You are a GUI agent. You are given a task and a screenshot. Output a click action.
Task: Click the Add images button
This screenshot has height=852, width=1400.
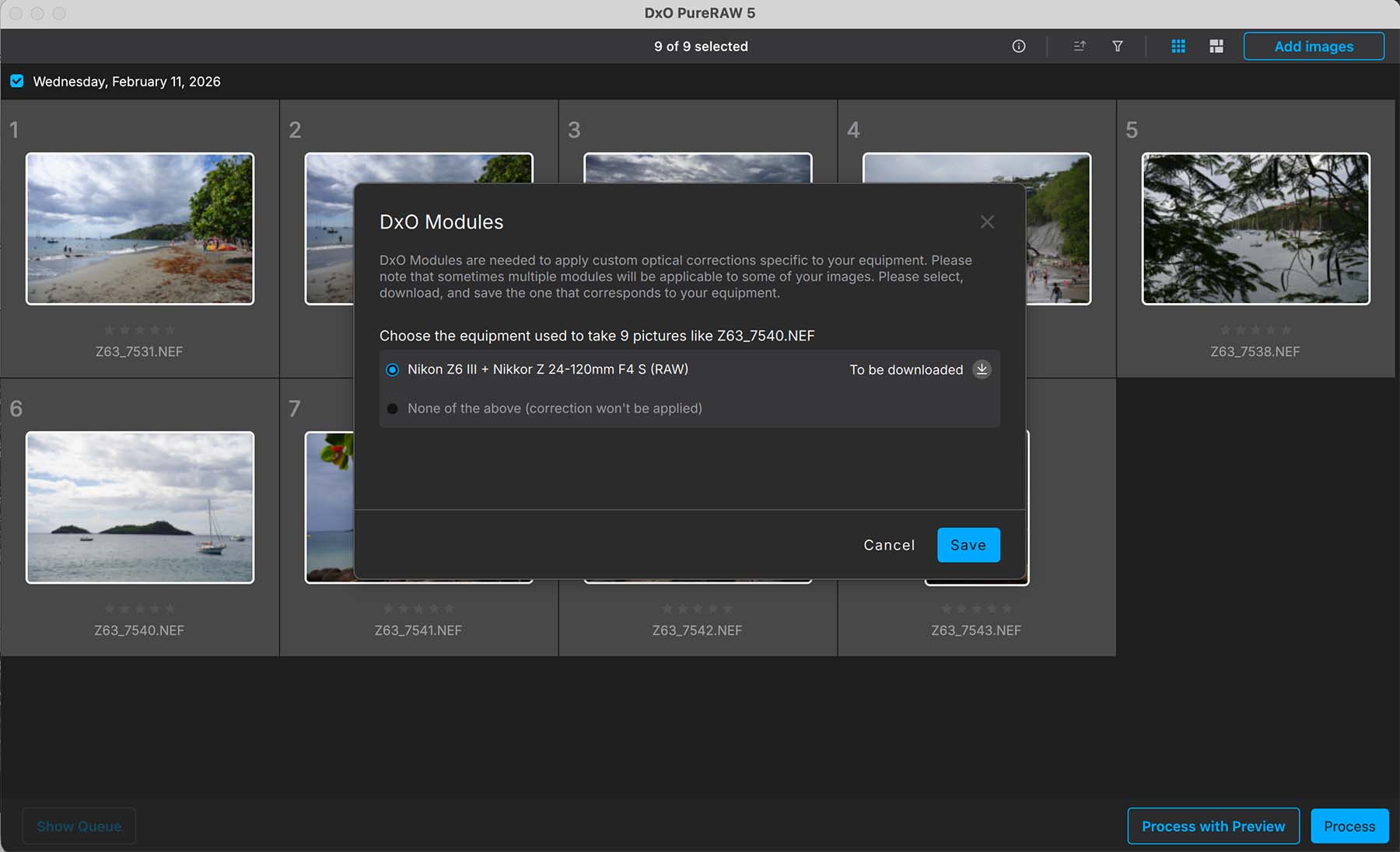[1313, 47]
